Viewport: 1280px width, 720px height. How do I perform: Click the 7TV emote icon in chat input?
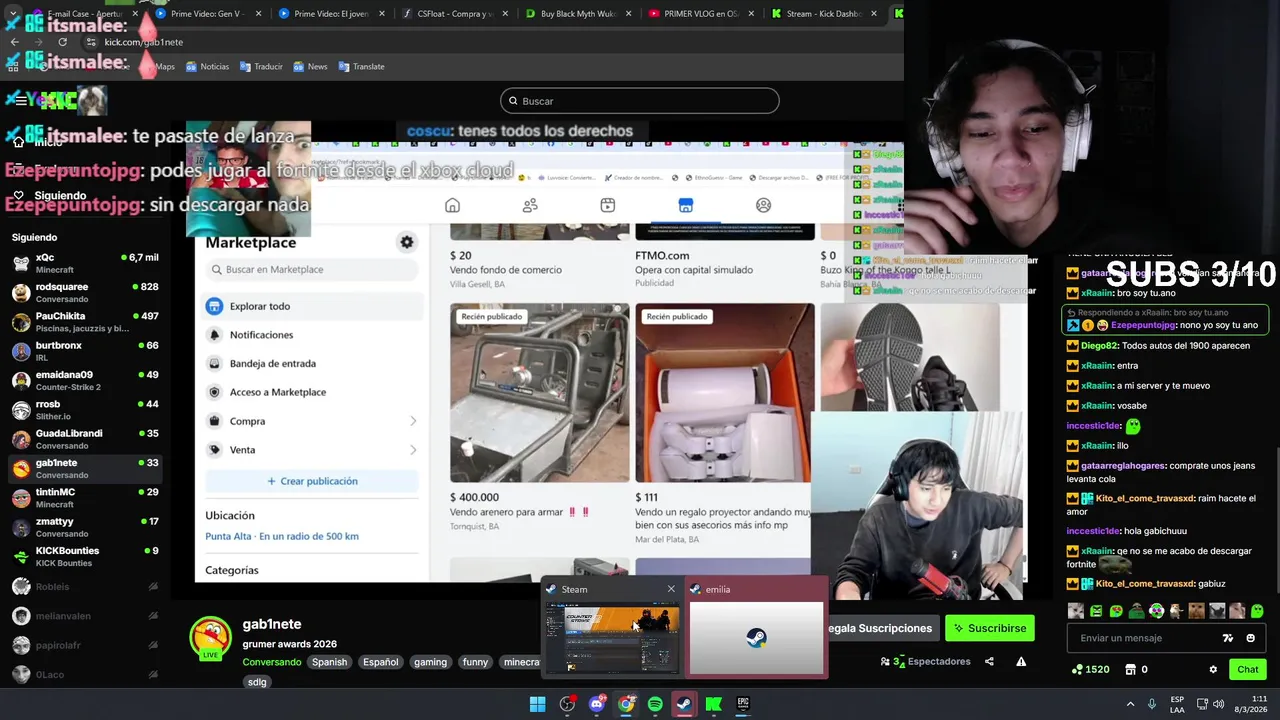[x=1228, y=638]
